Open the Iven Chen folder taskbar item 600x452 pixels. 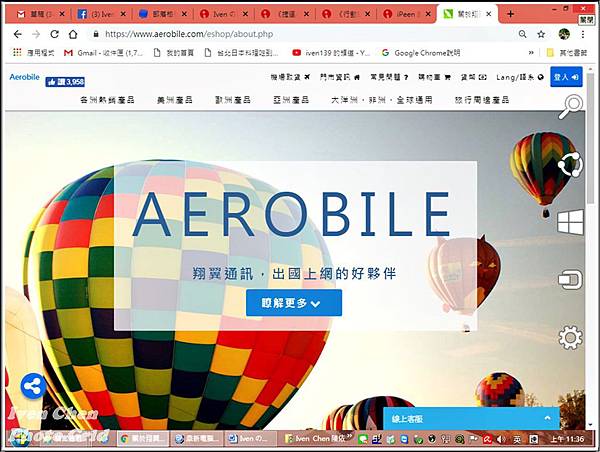coord(316,439)
